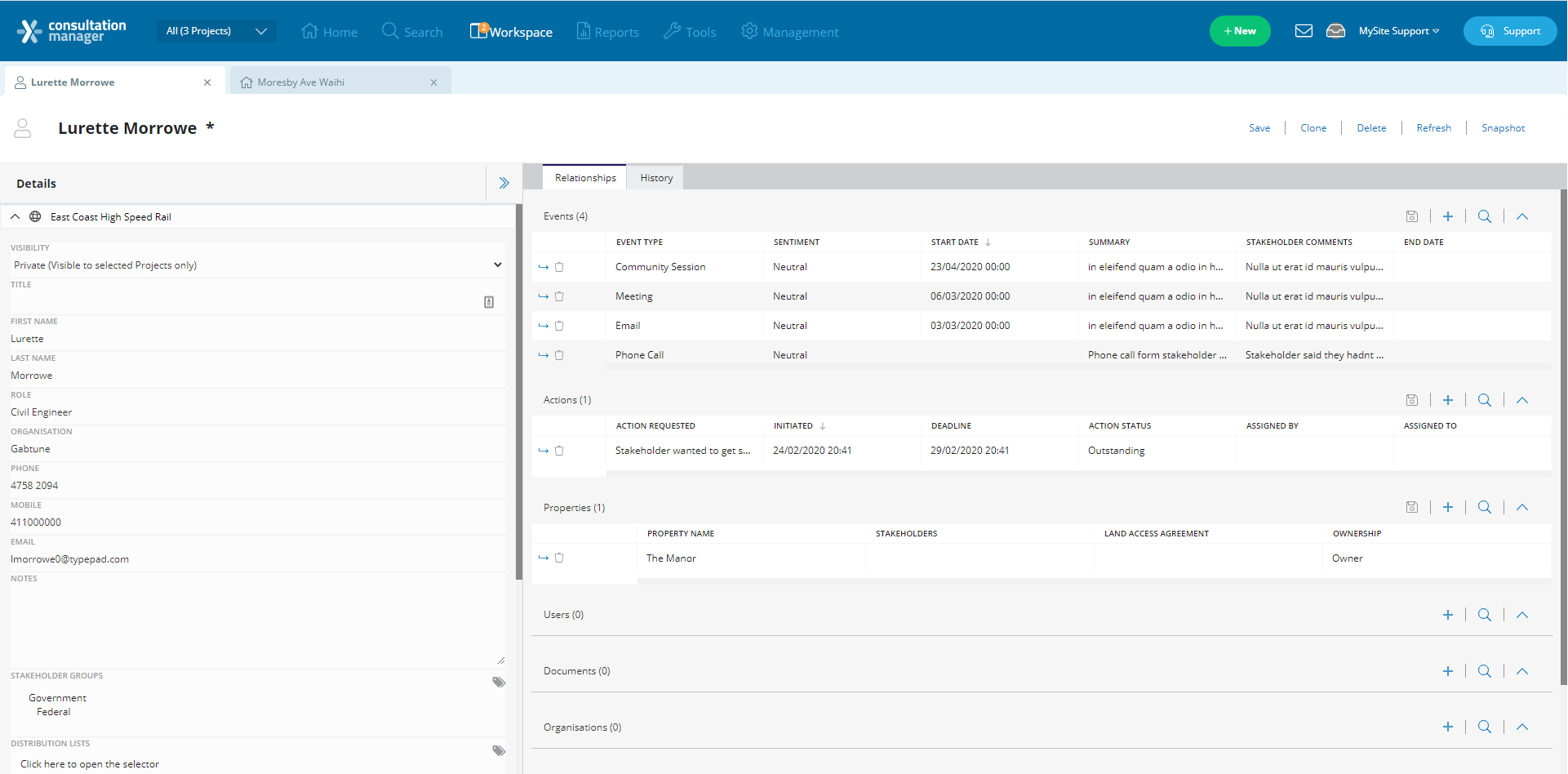
Task: Click here to open the distribution selector
Action: point(90,764)
